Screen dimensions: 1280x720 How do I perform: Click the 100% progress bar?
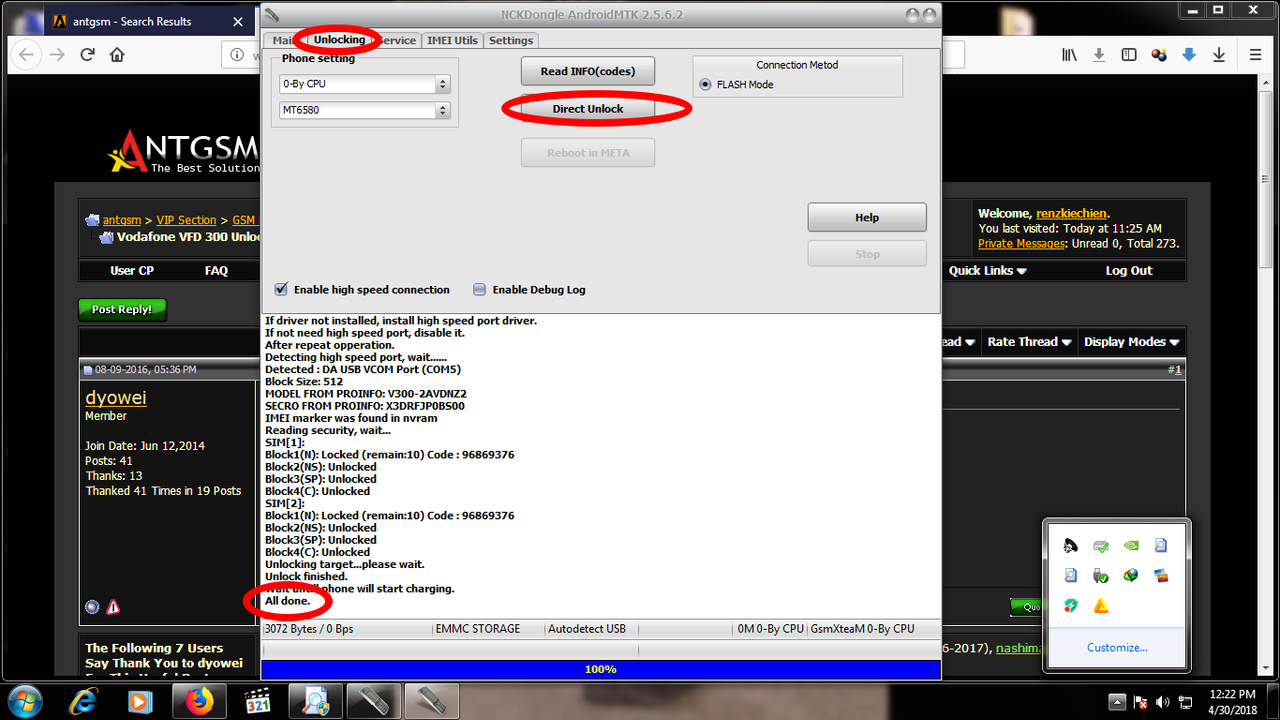tap(600, 668)
